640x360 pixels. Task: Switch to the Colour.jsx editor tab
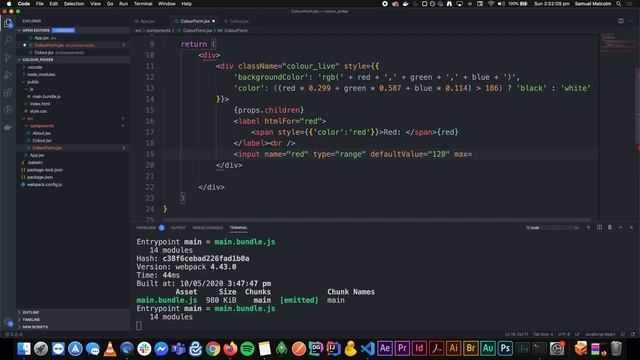(x=239, y=21)
